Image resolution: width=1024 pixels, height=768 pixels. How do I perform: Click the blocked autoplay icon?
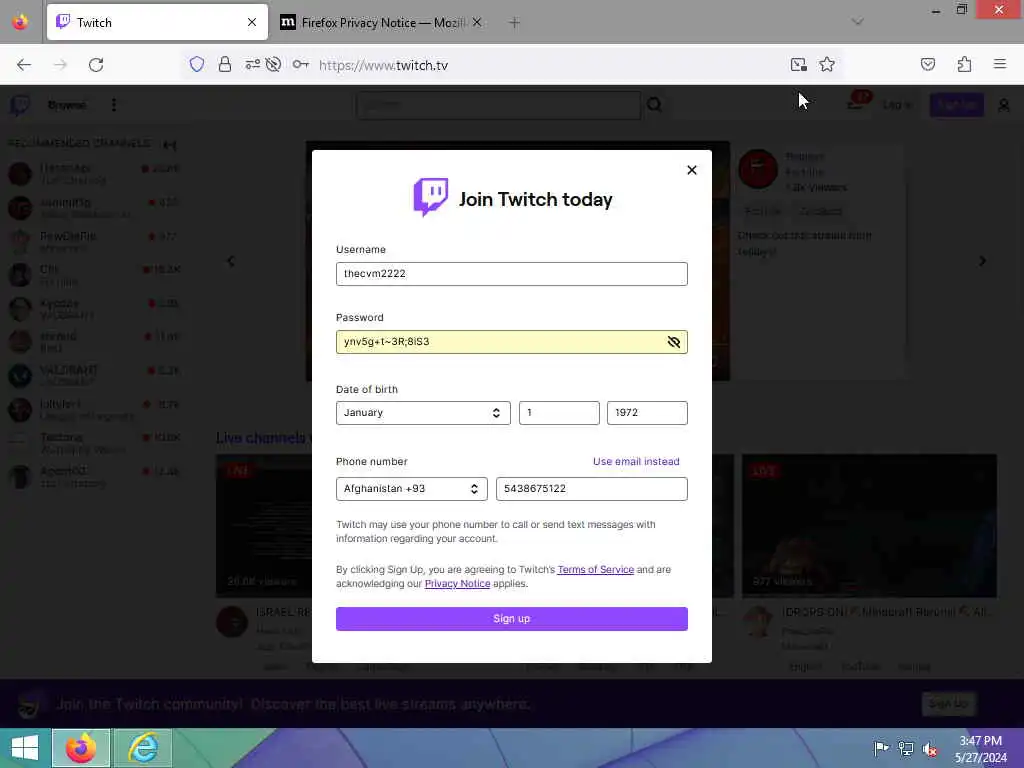point(274,65)
